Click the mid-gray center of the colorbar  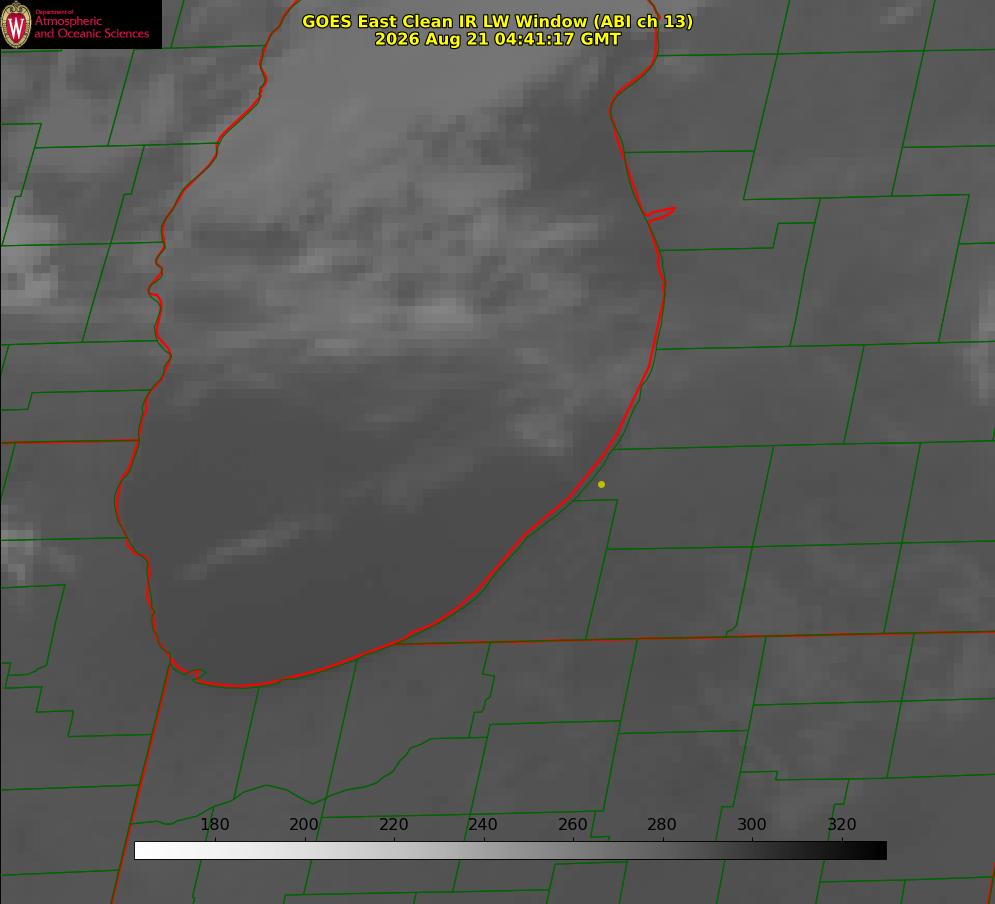(510, 851)
